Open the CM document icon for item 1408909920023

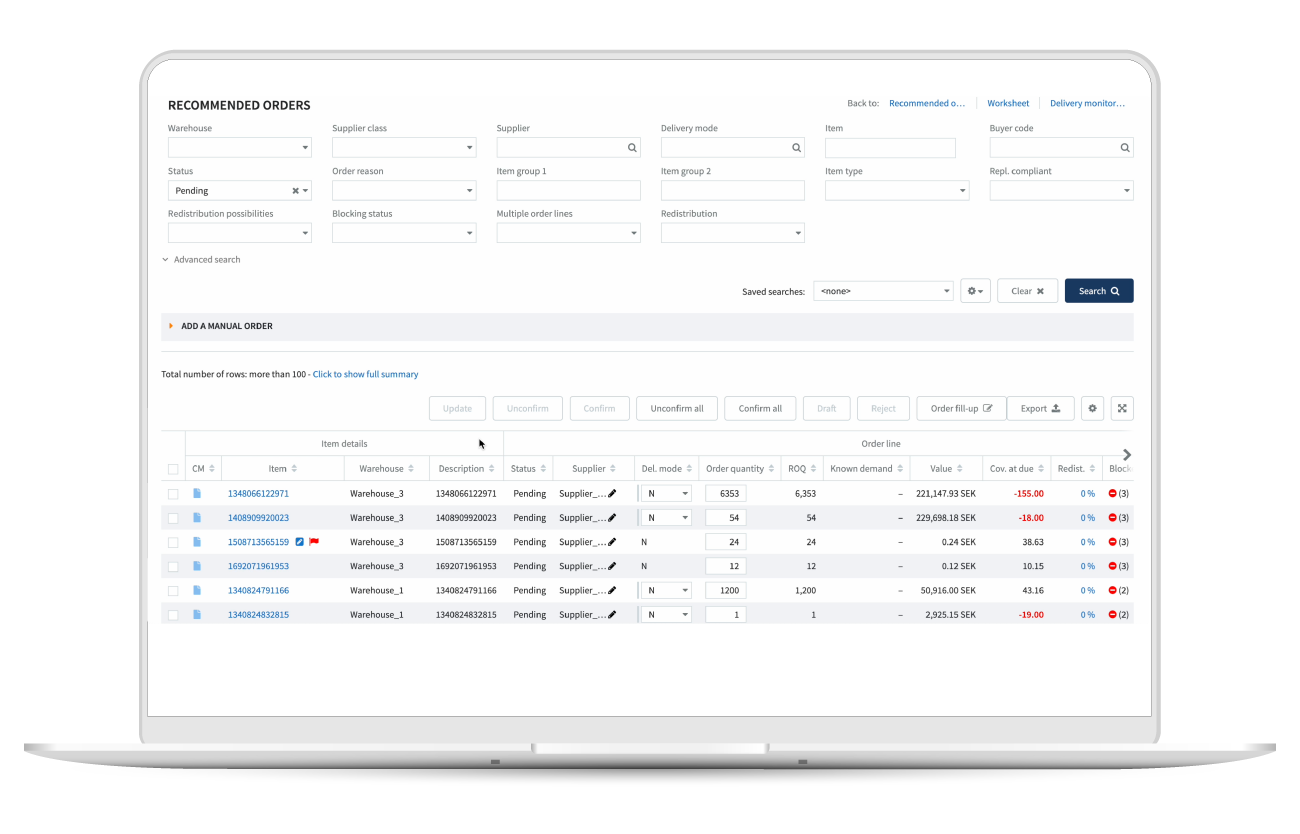tap(197, 518)
